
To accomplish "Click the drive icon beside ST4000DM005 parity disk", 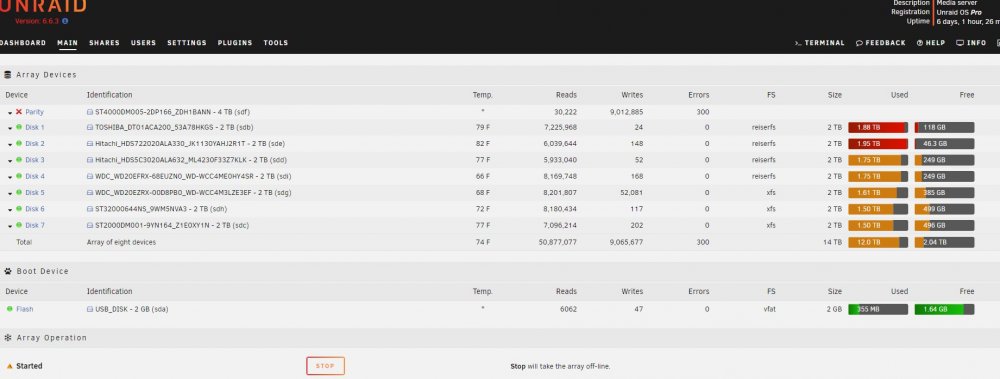I will click(x=90, y=112).
